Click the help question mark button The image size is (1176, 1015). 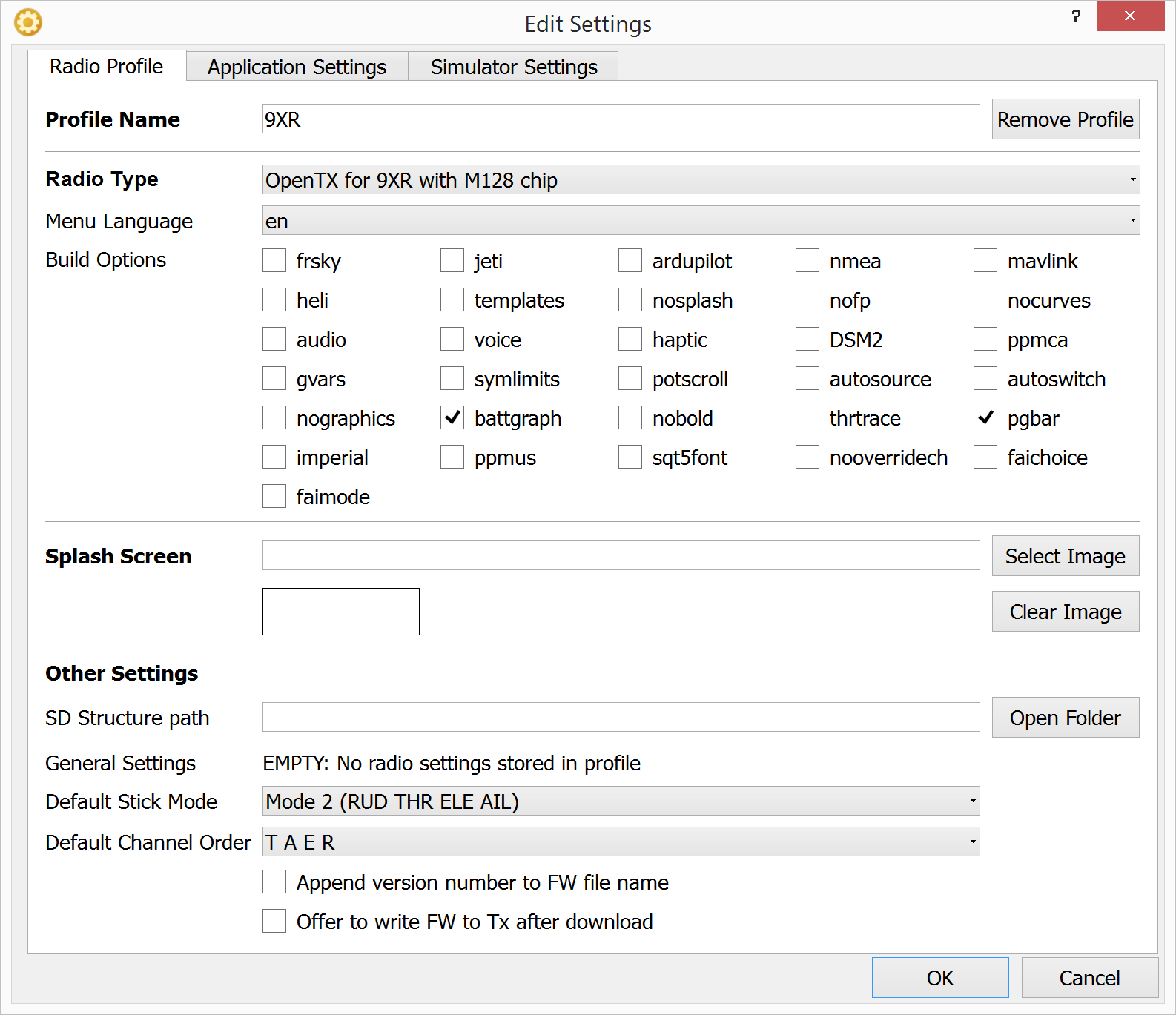click(x=1076, y=16)
